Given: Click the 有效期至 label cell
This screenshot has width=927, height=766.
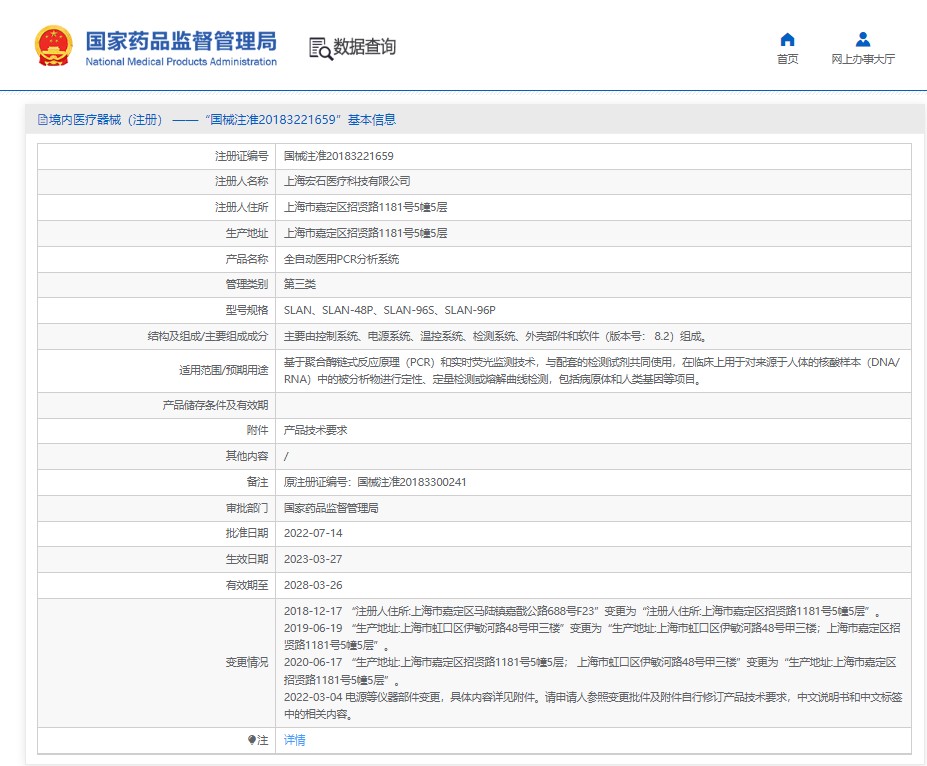Looking at the screenshot, I should (x=157, y=585).
